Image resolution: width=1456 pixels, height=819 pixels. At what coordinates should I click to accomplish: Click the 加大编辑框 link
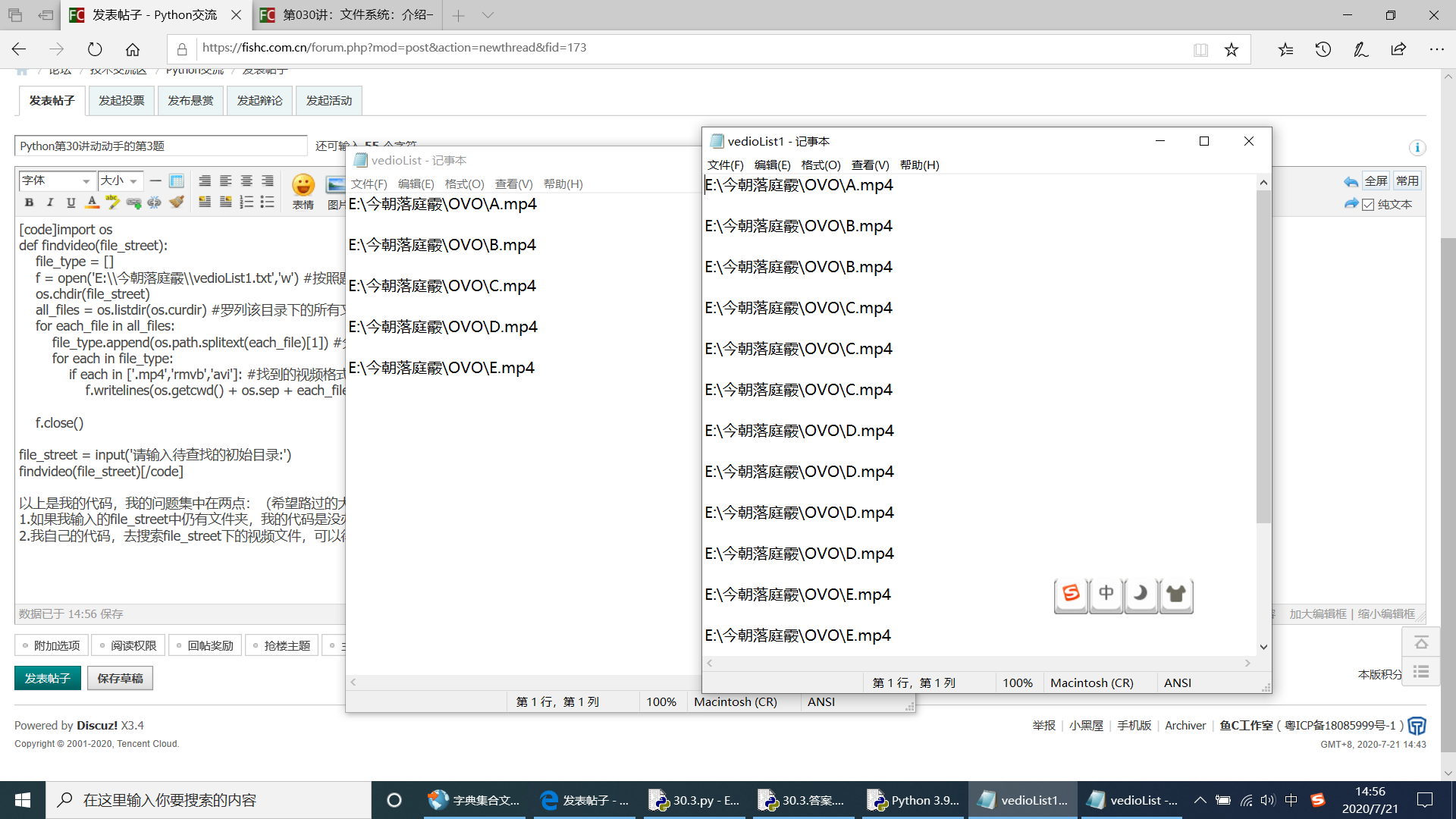point(1318,613)
